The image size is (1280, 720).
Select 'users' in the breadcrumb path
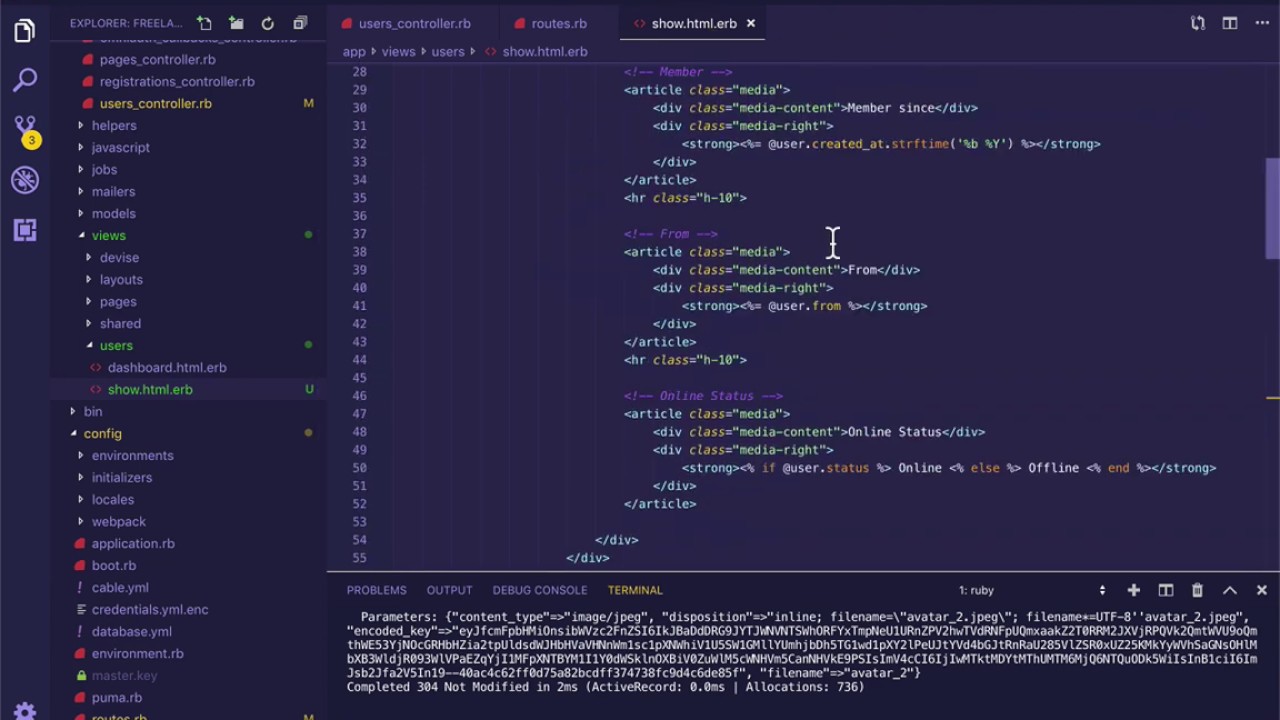[448, 51]
